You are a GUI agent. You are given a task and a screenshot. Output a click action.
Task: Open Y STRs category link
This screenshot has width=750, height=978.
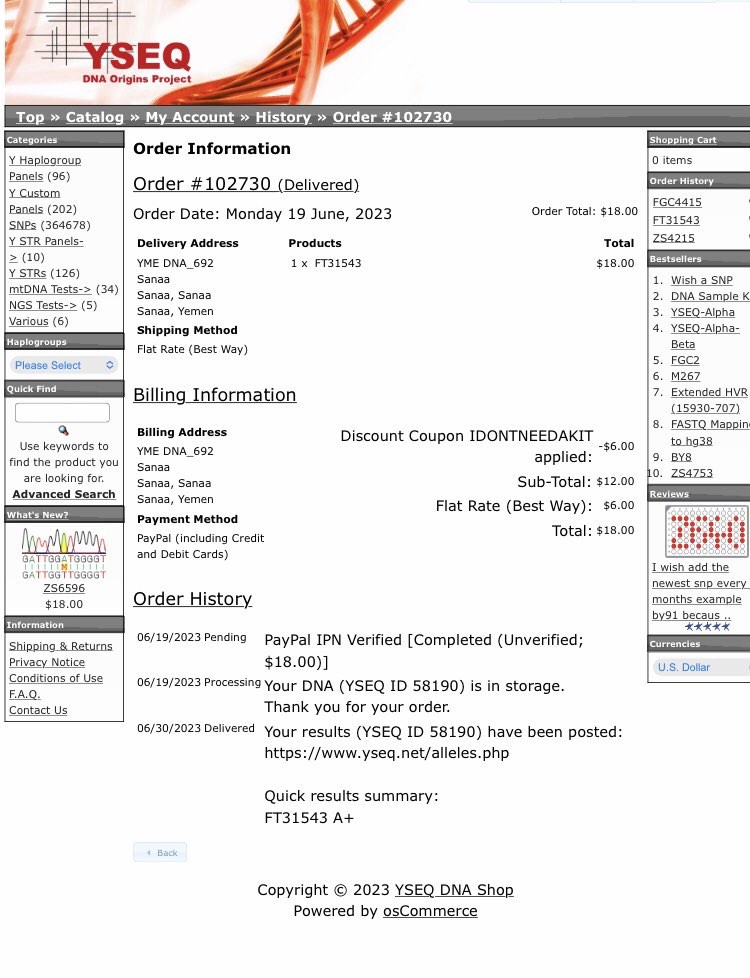tap(27, 273)
